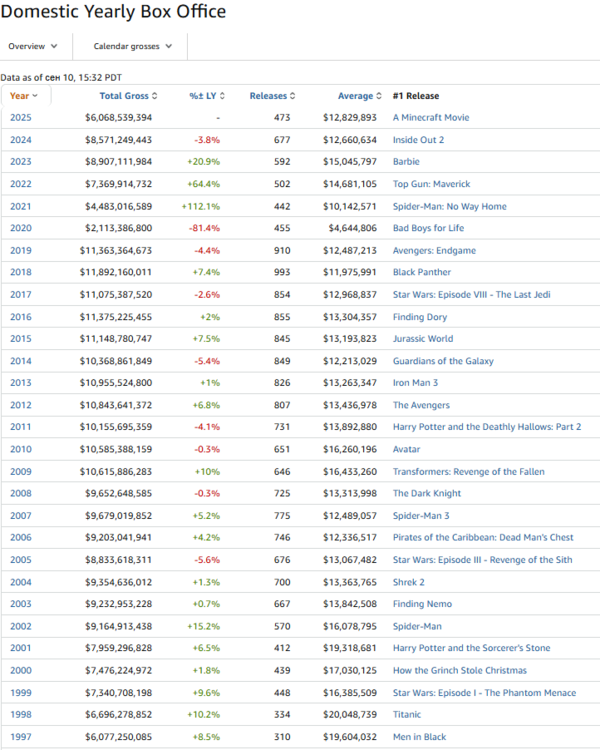Click the Year column sort arrow icon
This screenshot has height=750, width=600.
pos(35,96)
